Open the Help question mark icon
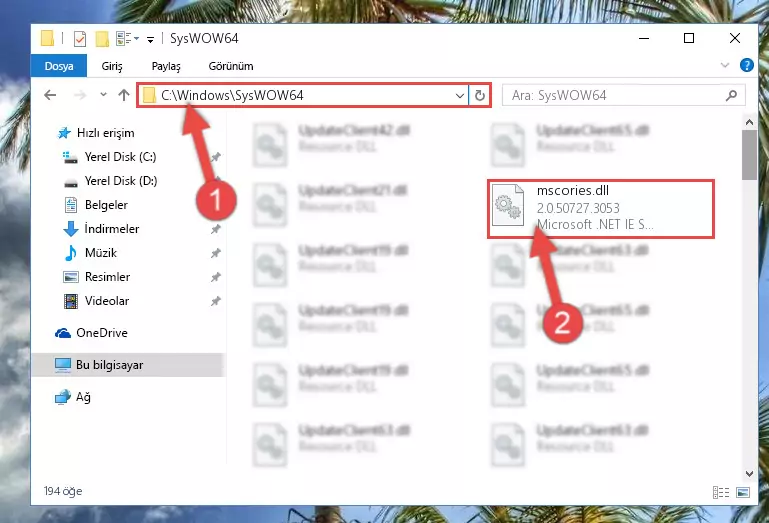Screen dimensions: 769x523 (746, 65)
